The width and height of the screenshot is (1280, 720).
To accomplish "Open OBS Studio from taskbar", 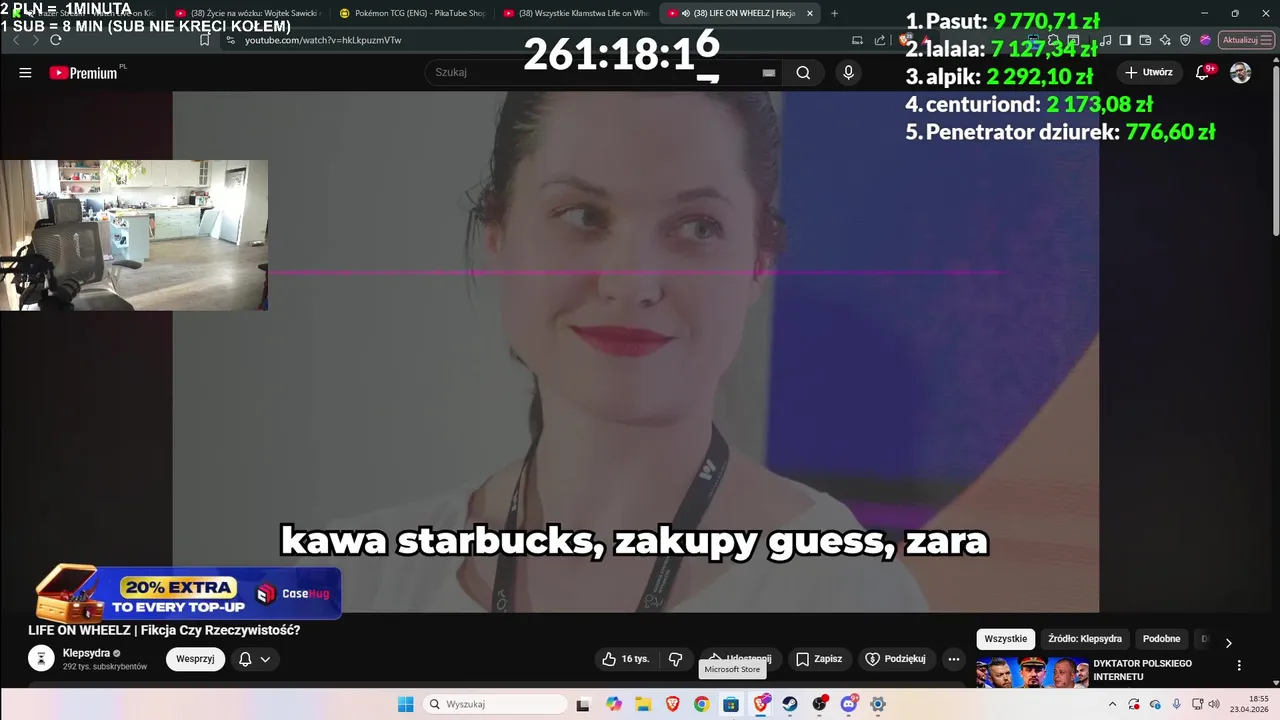I will coord(820,704).
